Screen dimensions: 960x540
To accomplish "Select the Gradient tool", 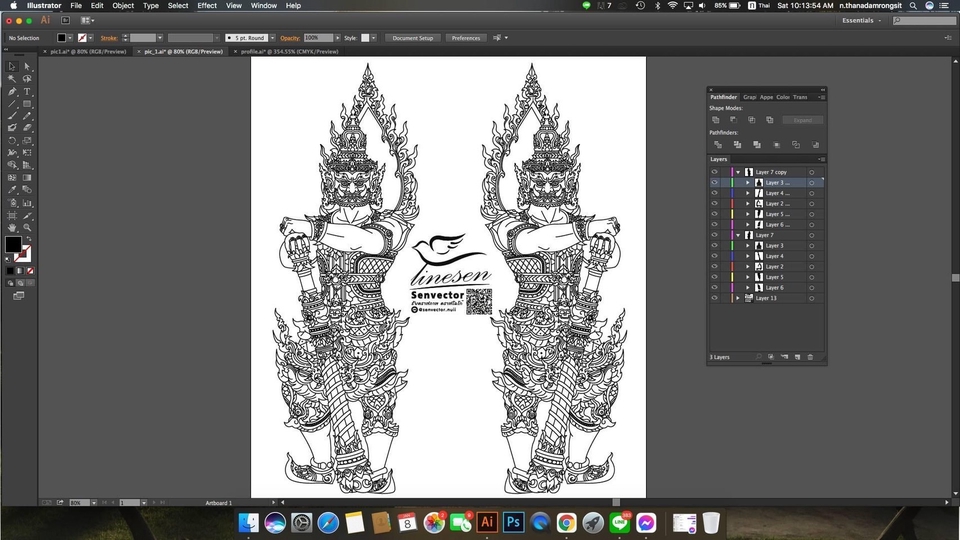I will 27,178.
